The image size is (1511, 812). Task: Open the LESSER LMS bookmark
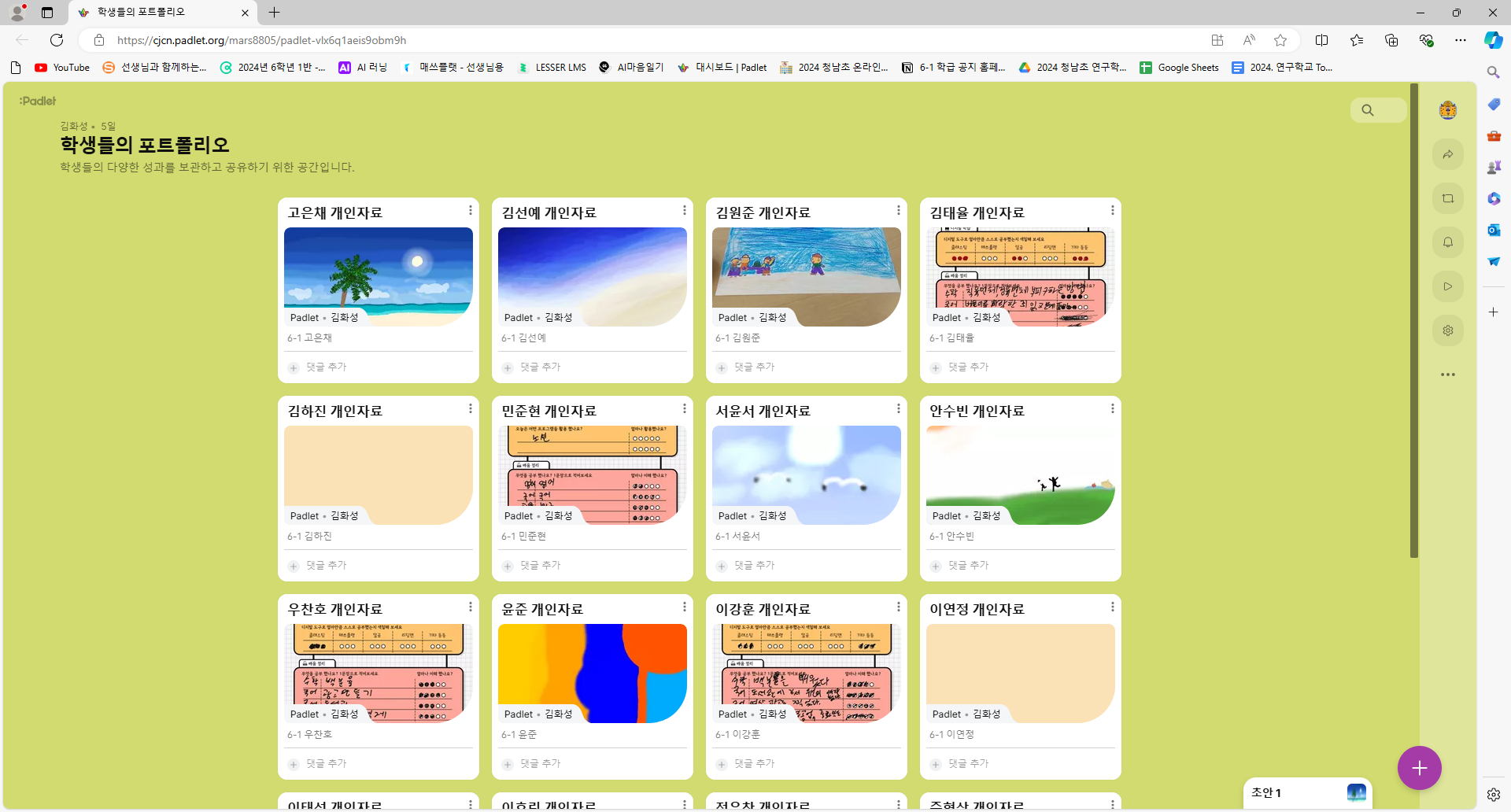coord(552,68)
